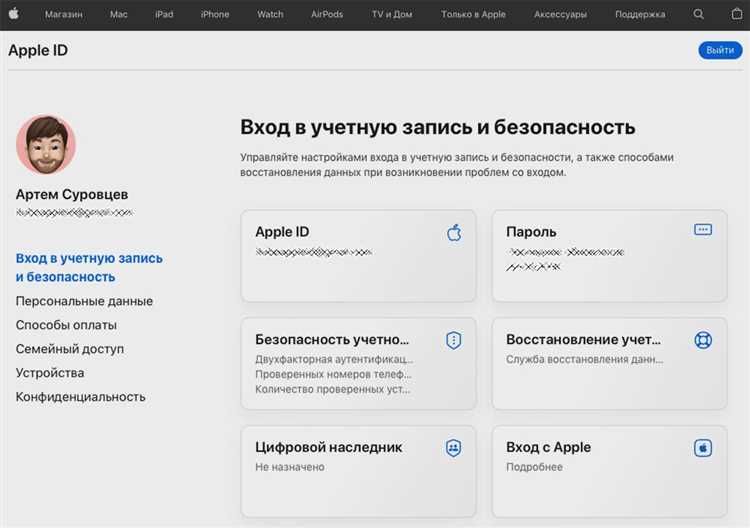Viewport: 750px width, 528px height.
Task: Click the Apple logo in navigation bar
Action: pos(14,14)
